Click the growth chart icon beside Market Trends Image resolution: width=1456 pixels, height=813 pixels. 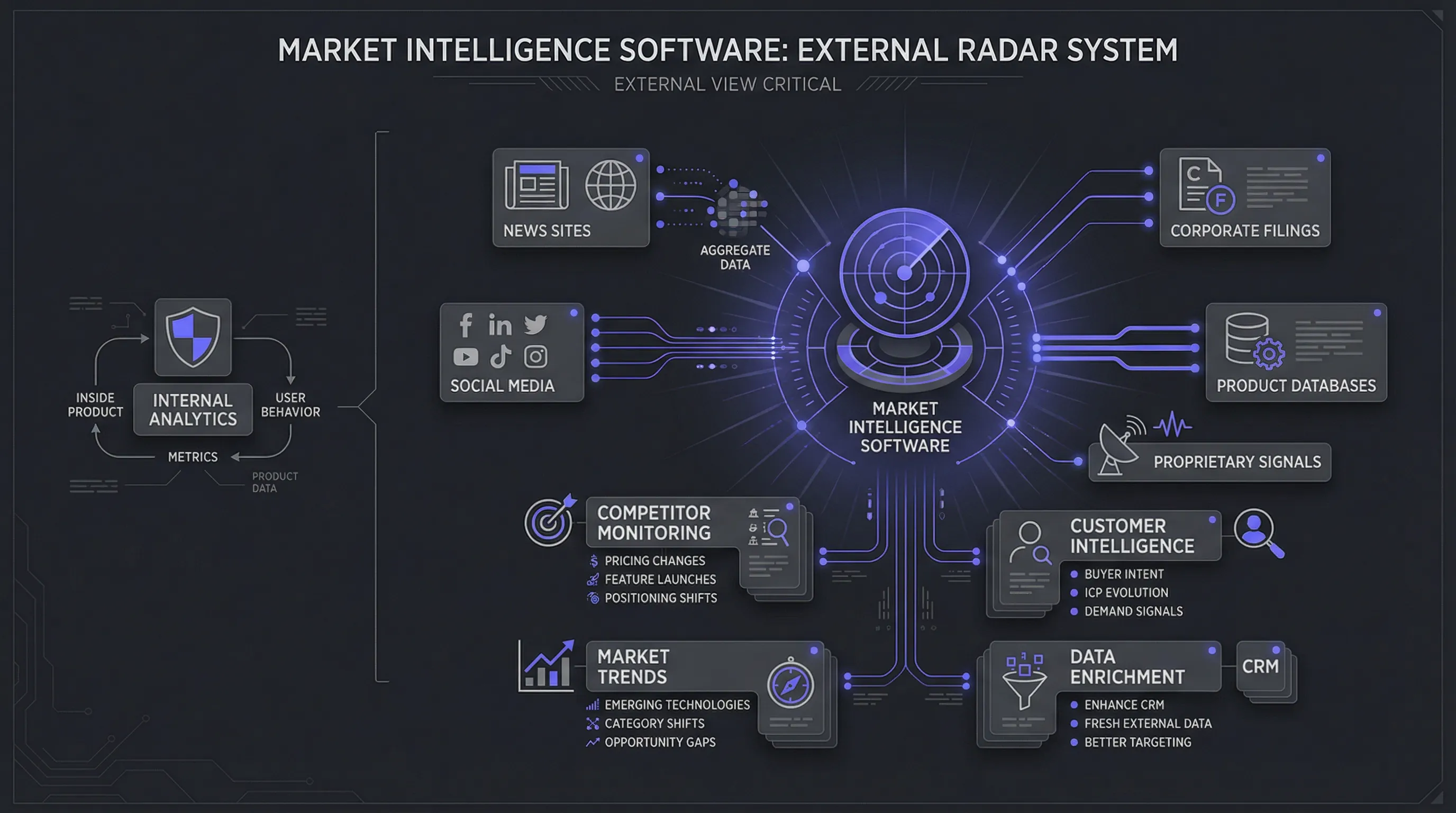[547, 666]
